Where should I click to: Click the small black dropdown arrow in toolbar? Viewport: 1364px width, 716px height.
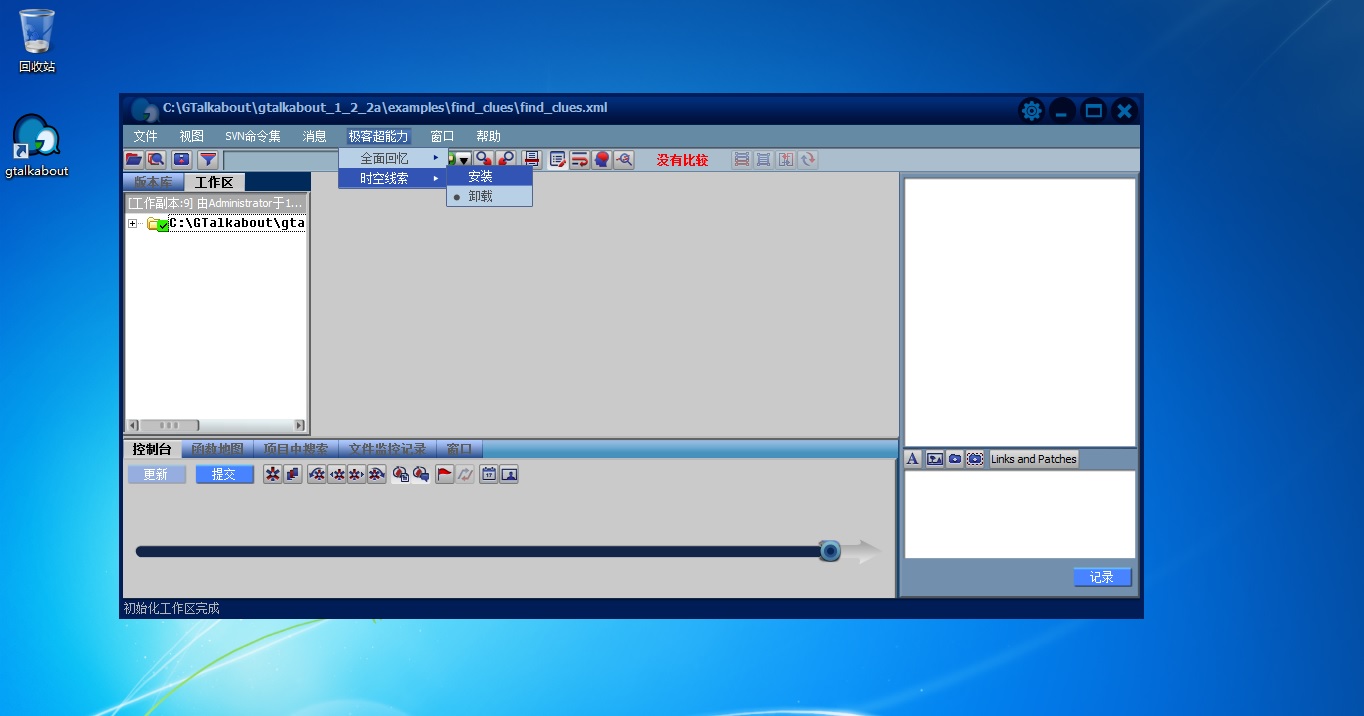point(464,160)
